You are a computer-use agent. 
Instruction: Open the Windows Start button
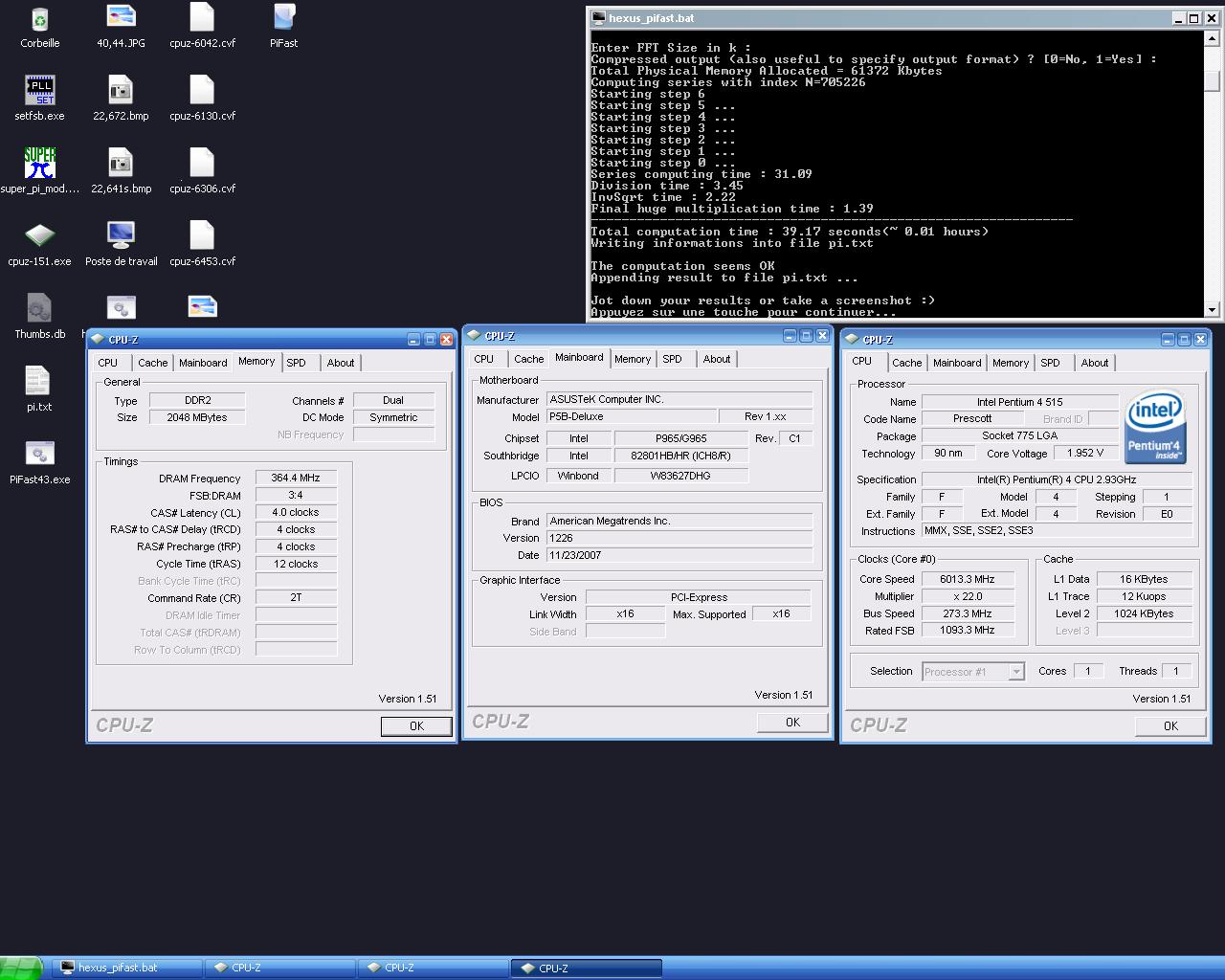point(22,968)
